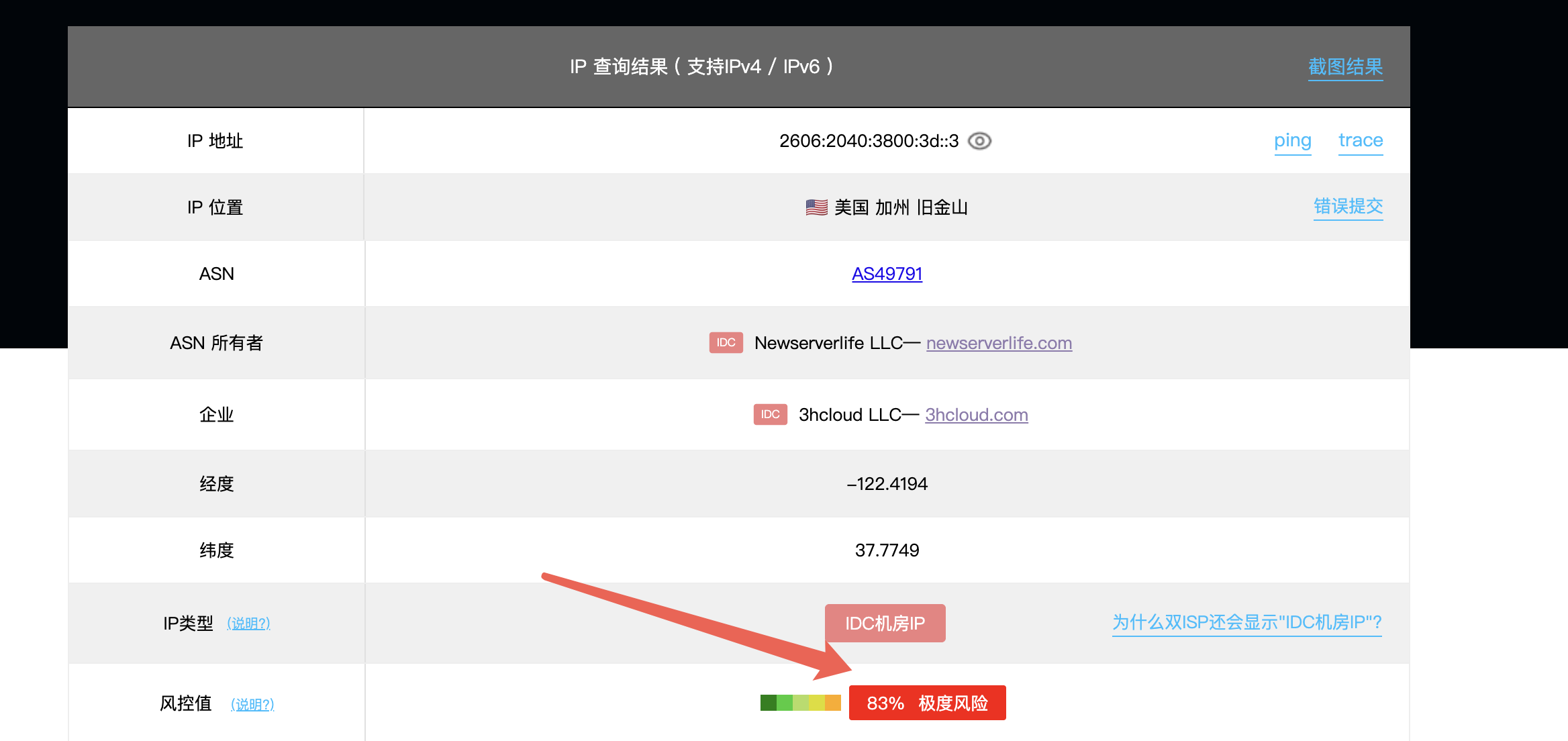Image resolution: width=1568 pixels, height=741 pixels.
Task: Click the 纬度 row label
Action: click(216, 550)
